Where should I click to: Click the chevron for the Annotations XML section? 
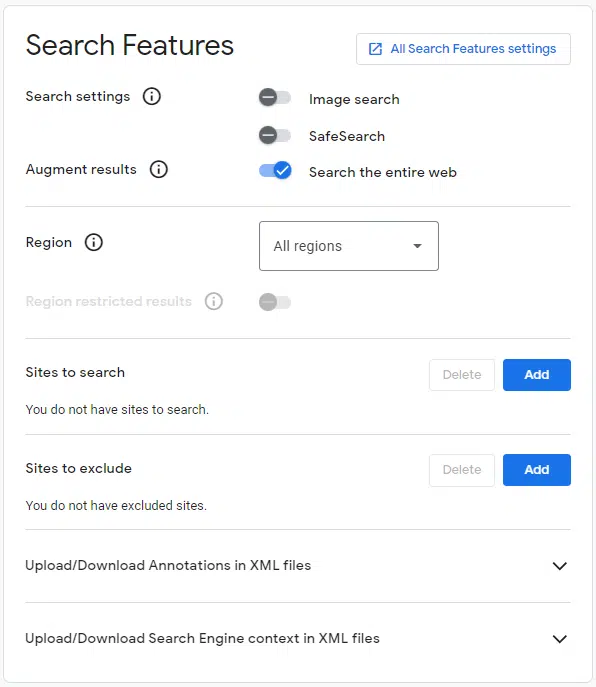pyautogui.click(x=560, y=566)
